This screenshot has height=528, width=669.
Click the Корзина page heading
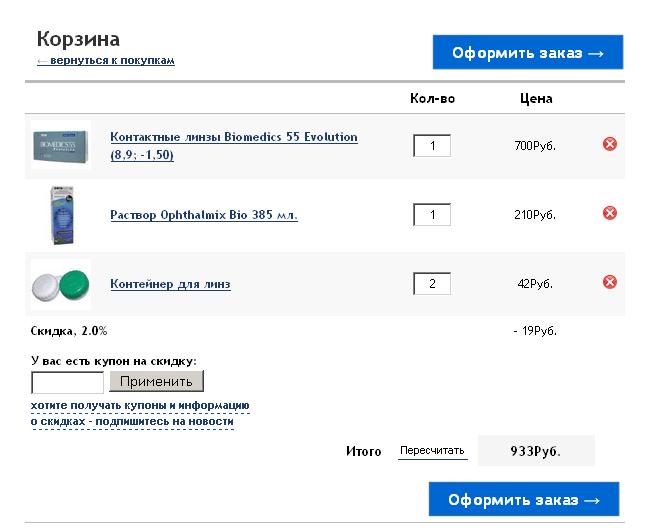coord(78,39)
